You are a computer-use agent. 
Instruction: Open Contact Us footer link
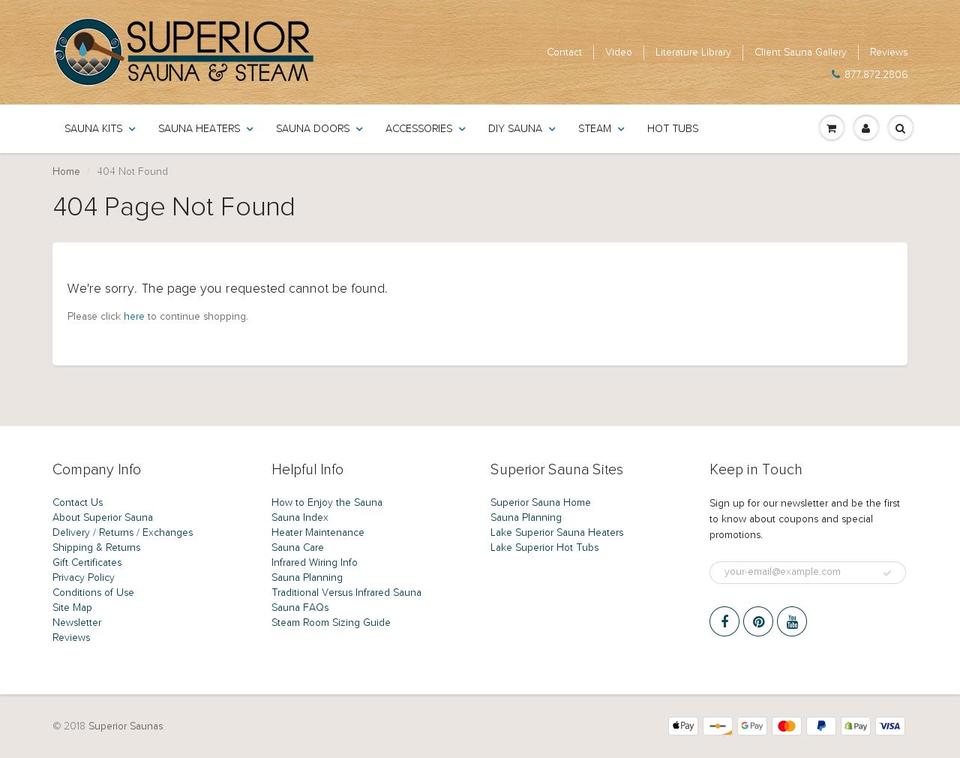(x=78, y=502)
